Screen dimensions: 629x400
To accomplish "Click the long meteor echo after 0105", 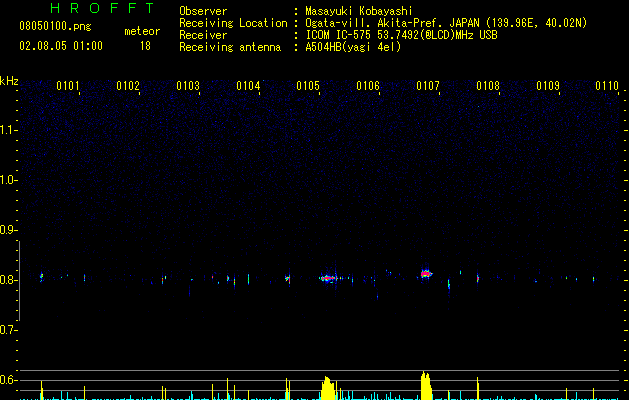I will (x=330, y=278).
